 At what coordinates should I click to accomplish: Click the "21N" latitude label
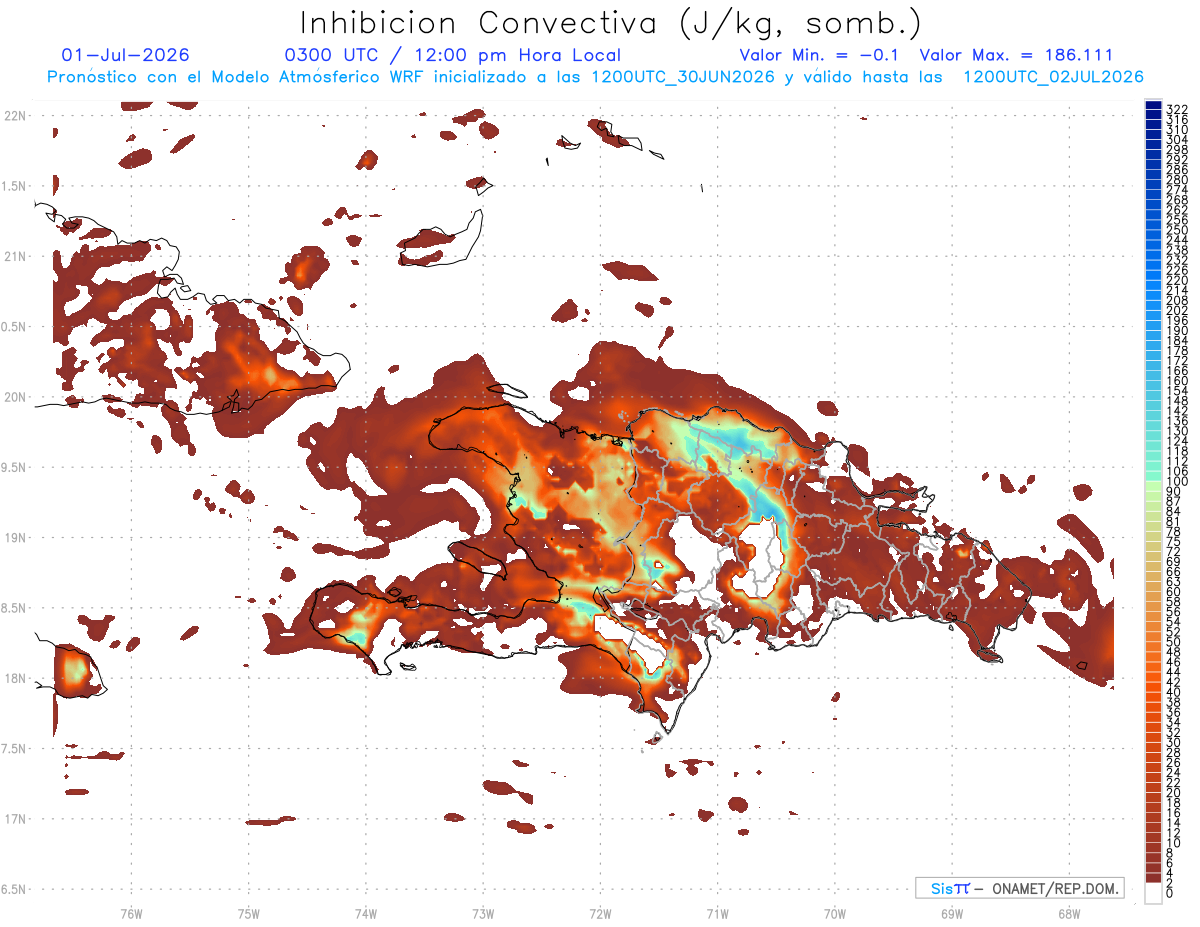(13, 256)
